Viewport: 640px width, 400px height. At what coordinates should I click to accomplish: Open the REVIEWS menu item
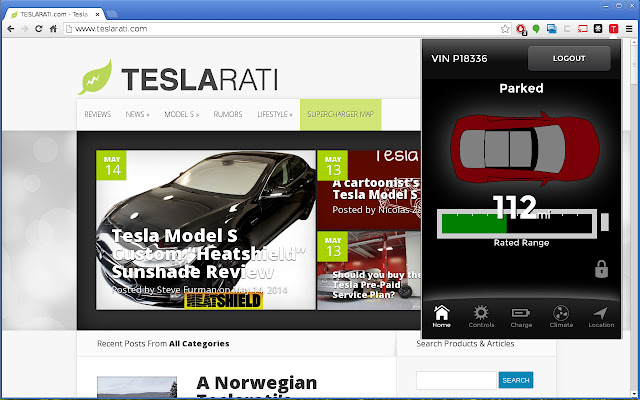click(x=98, y=114)
